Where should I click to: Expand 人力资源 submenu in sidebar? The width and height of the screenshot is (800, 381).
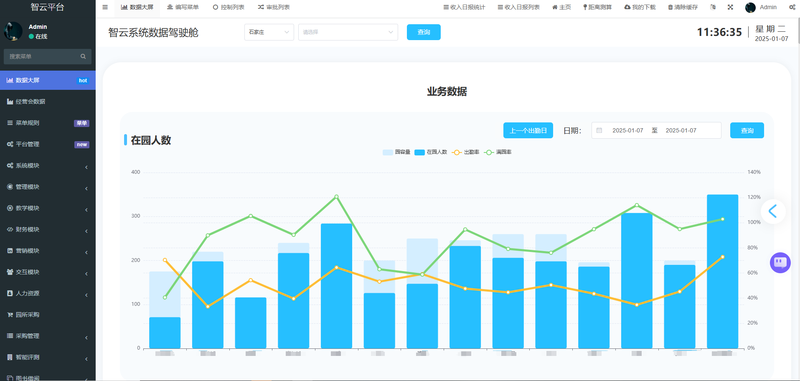tap(47, 294)
